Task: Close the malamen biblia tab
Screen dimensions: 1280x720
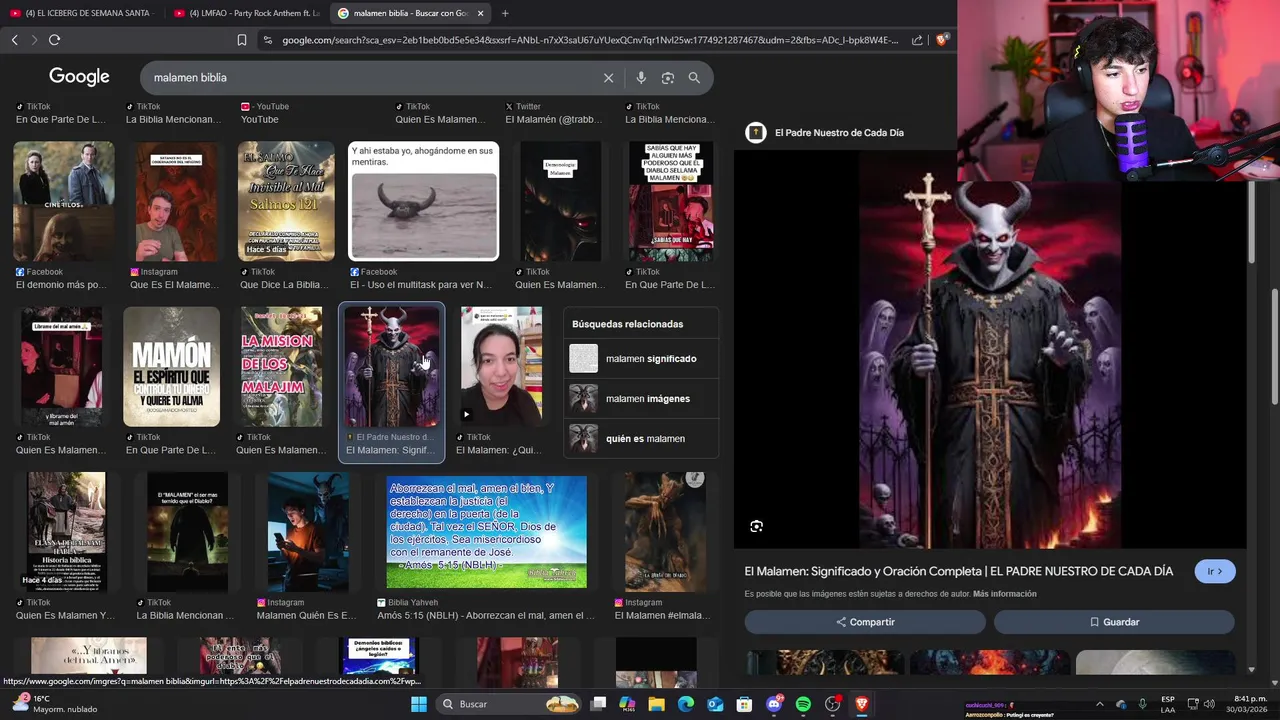Action: 480,13
